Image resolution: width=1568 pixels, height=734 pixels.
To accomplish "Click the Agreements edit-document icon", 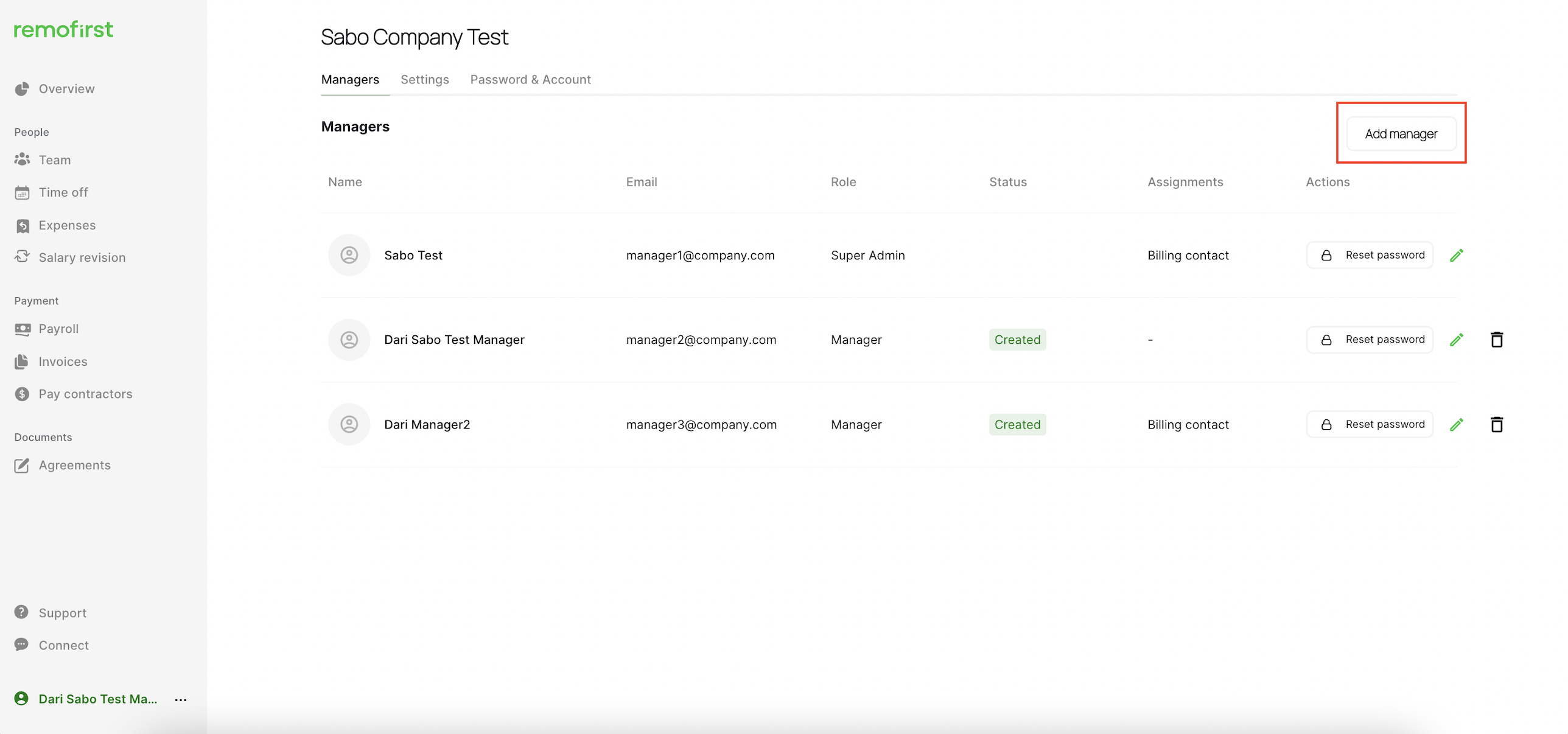I will (x=22, y=465).
